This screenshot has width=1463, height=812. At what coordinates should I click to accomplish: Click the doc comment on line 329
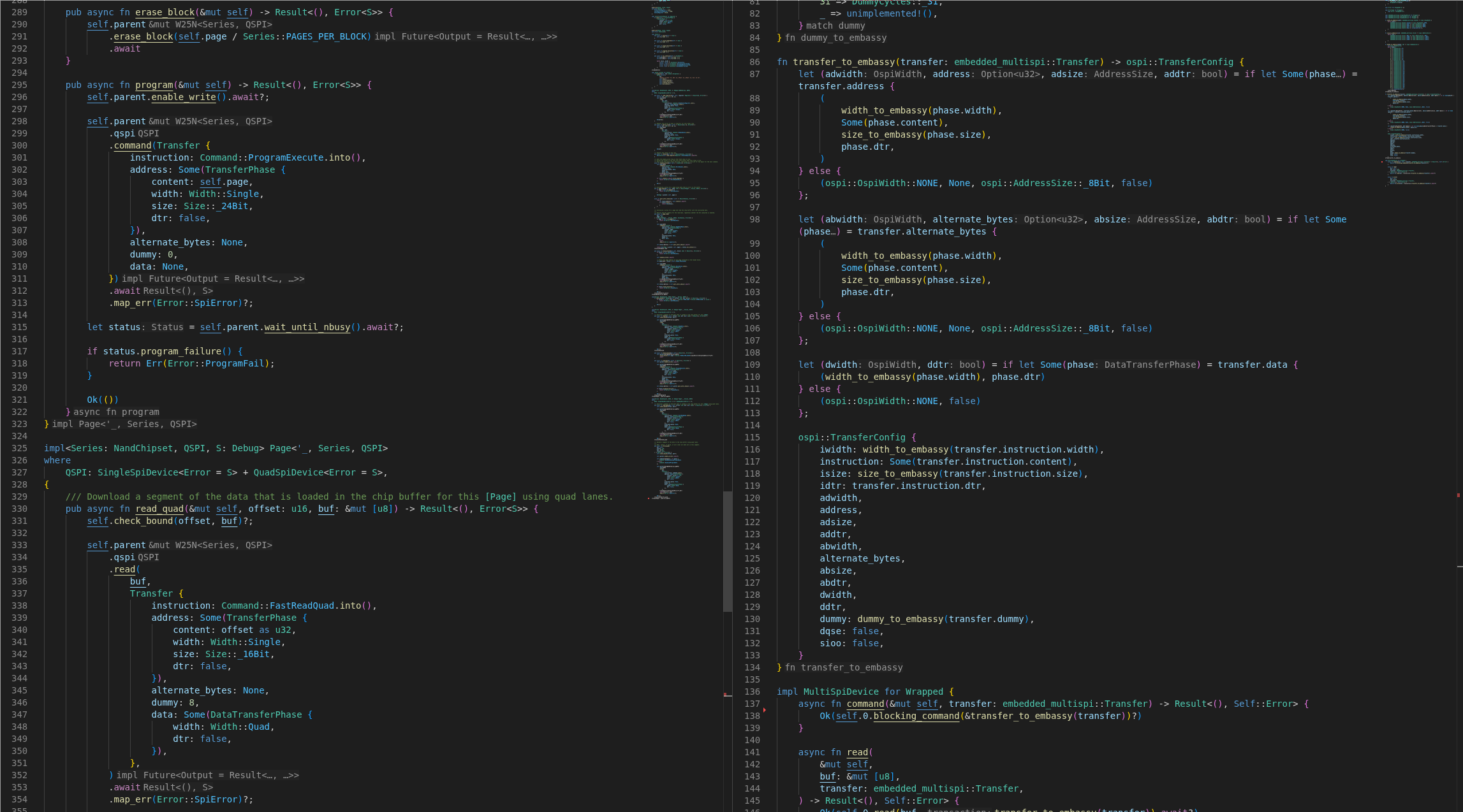coord(339,497)
